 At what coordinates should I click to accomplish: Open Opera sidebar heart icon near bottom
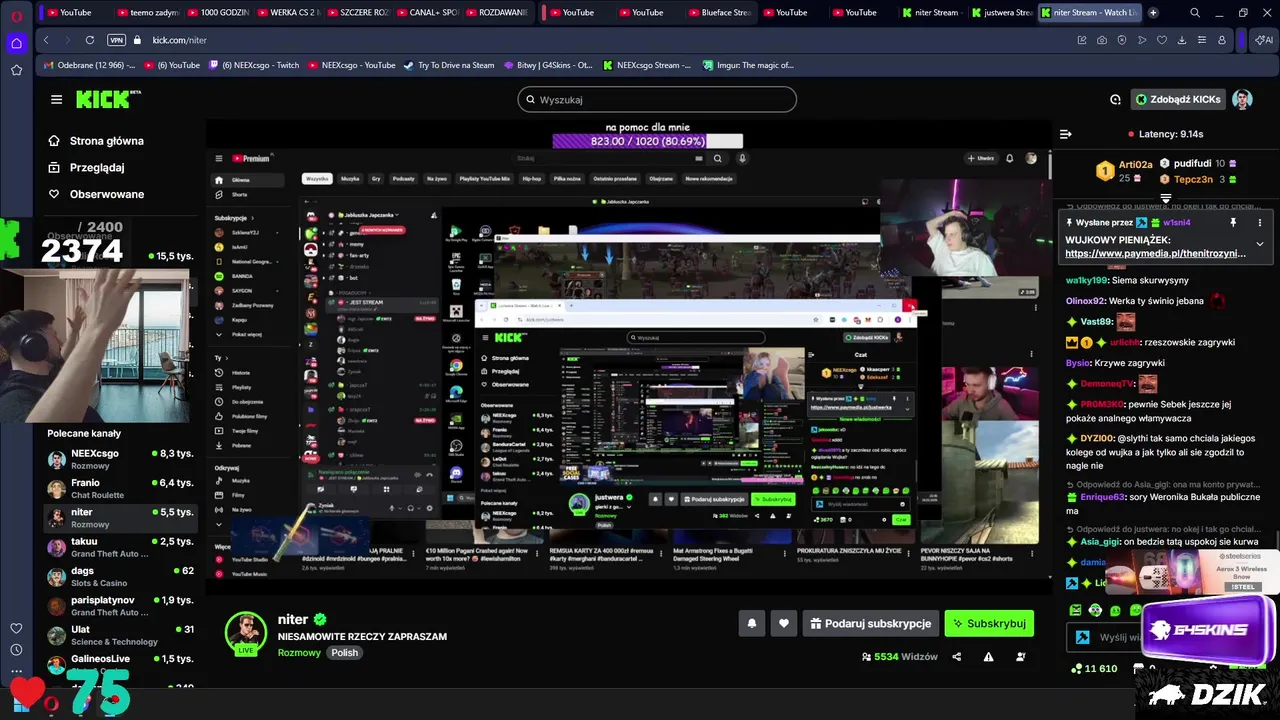click(16, 628)
